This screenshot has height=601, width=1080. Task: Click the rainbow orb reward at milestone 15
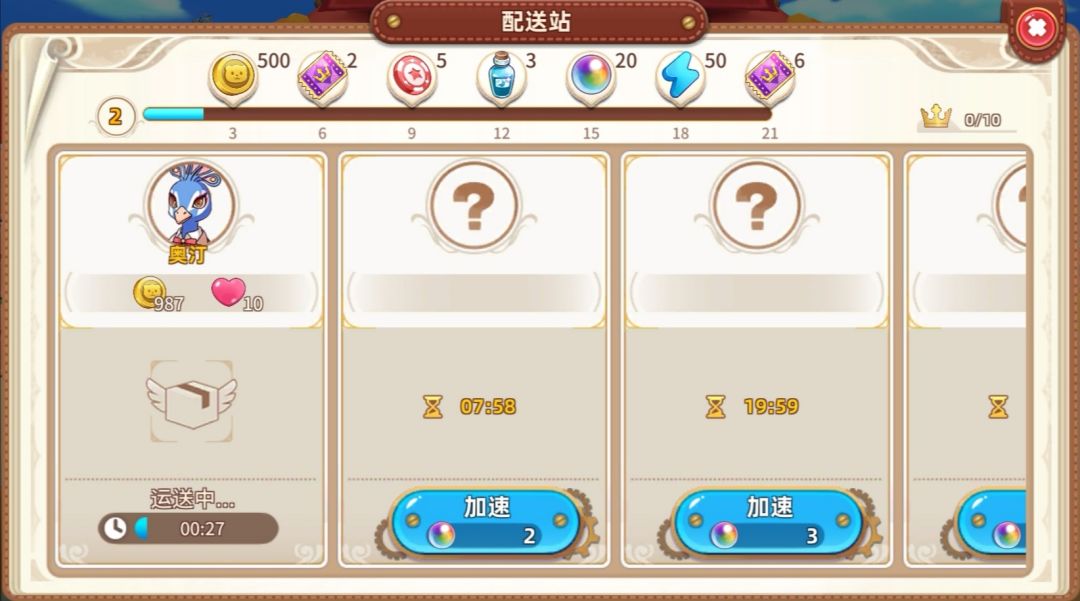pyautogui.click(x=591, y=76)
